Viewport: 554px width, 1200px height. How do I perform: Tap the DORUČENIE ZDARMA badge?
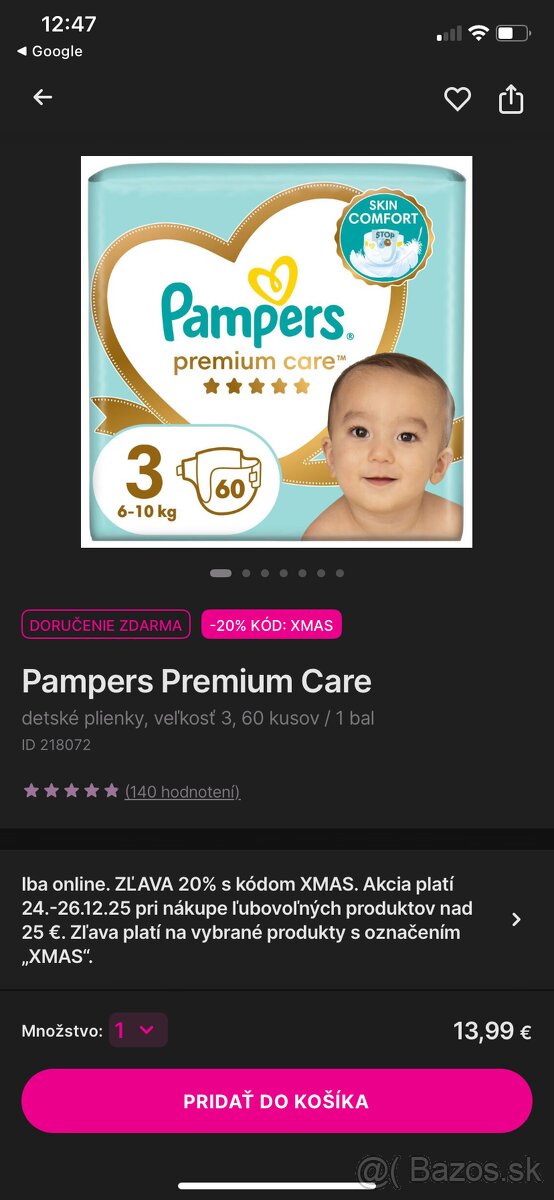[106, 625]
